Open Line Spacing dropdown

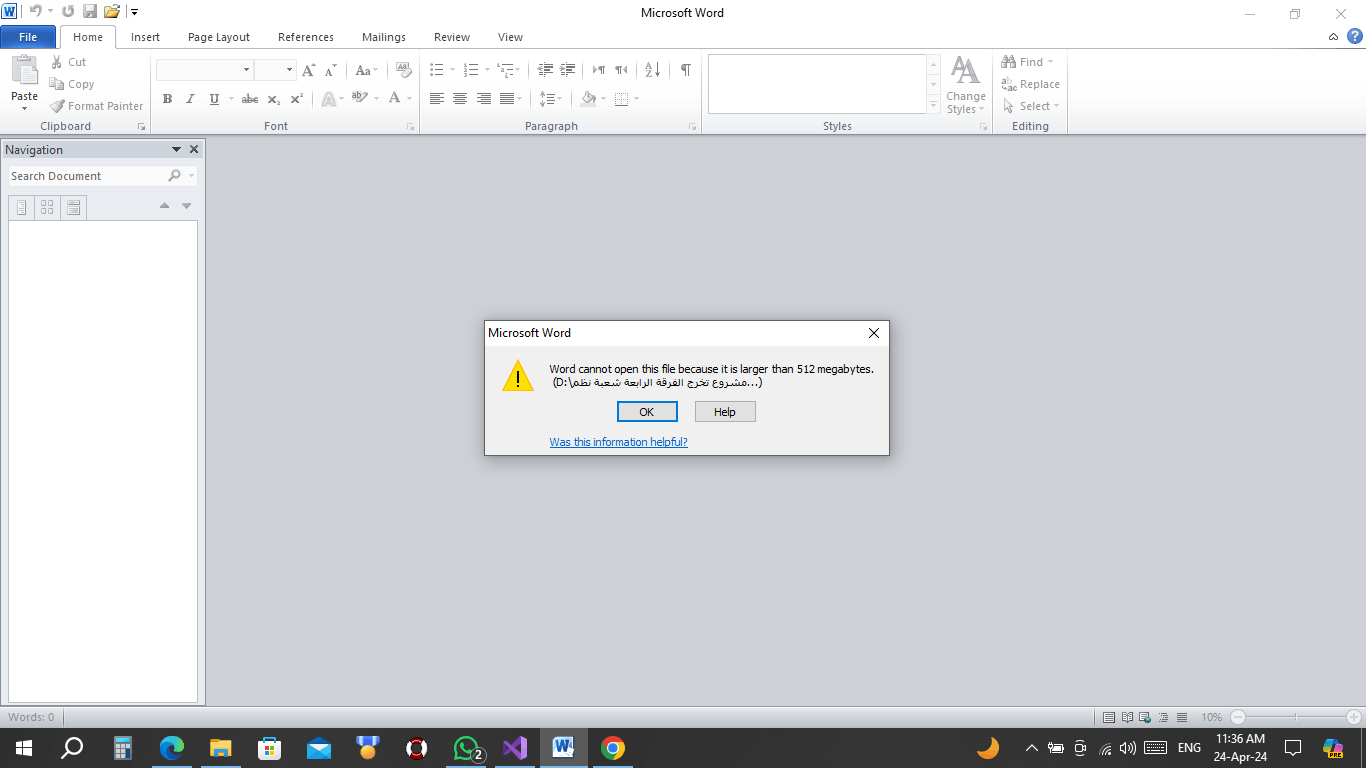tap(550, 99)
